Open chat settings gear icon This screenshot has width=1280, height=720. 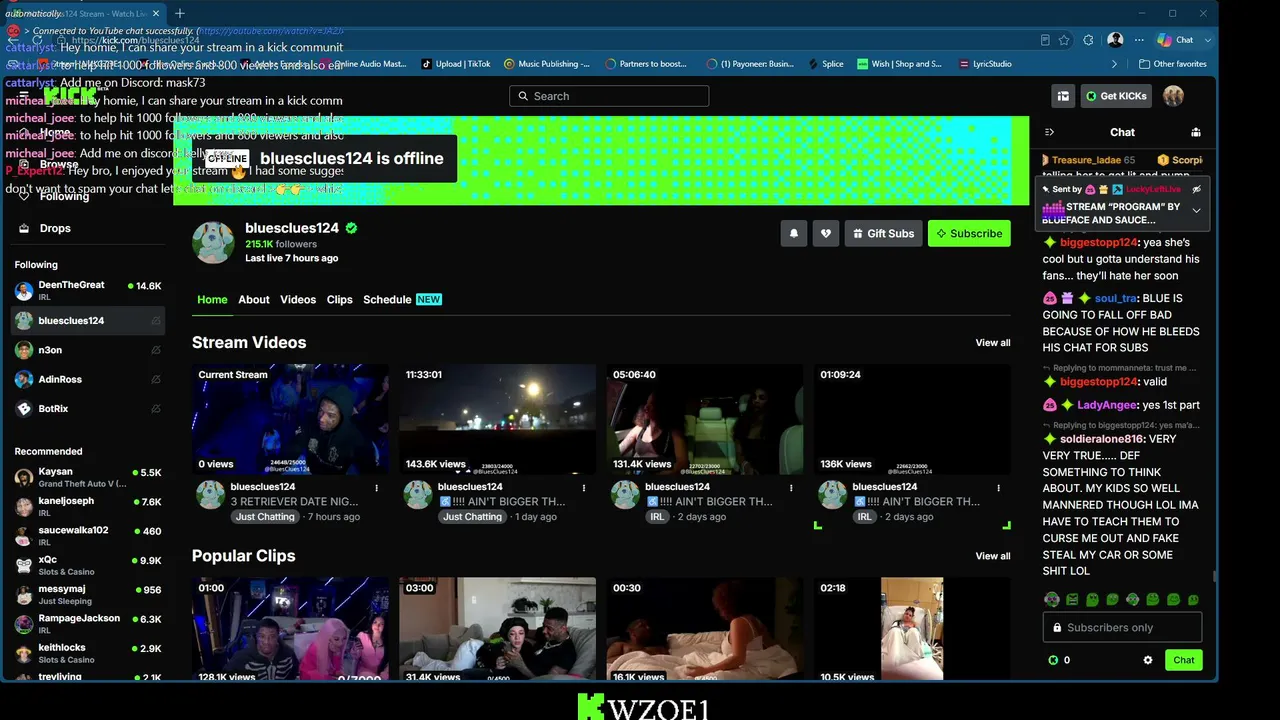coord(1148,660)
